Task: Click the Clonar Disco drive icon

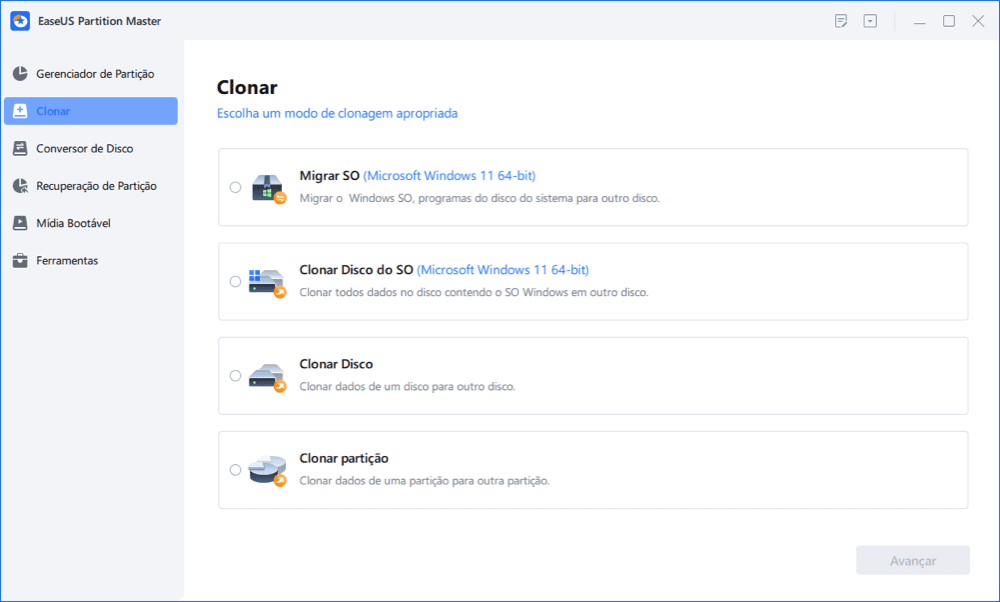Action: [267, 377]
